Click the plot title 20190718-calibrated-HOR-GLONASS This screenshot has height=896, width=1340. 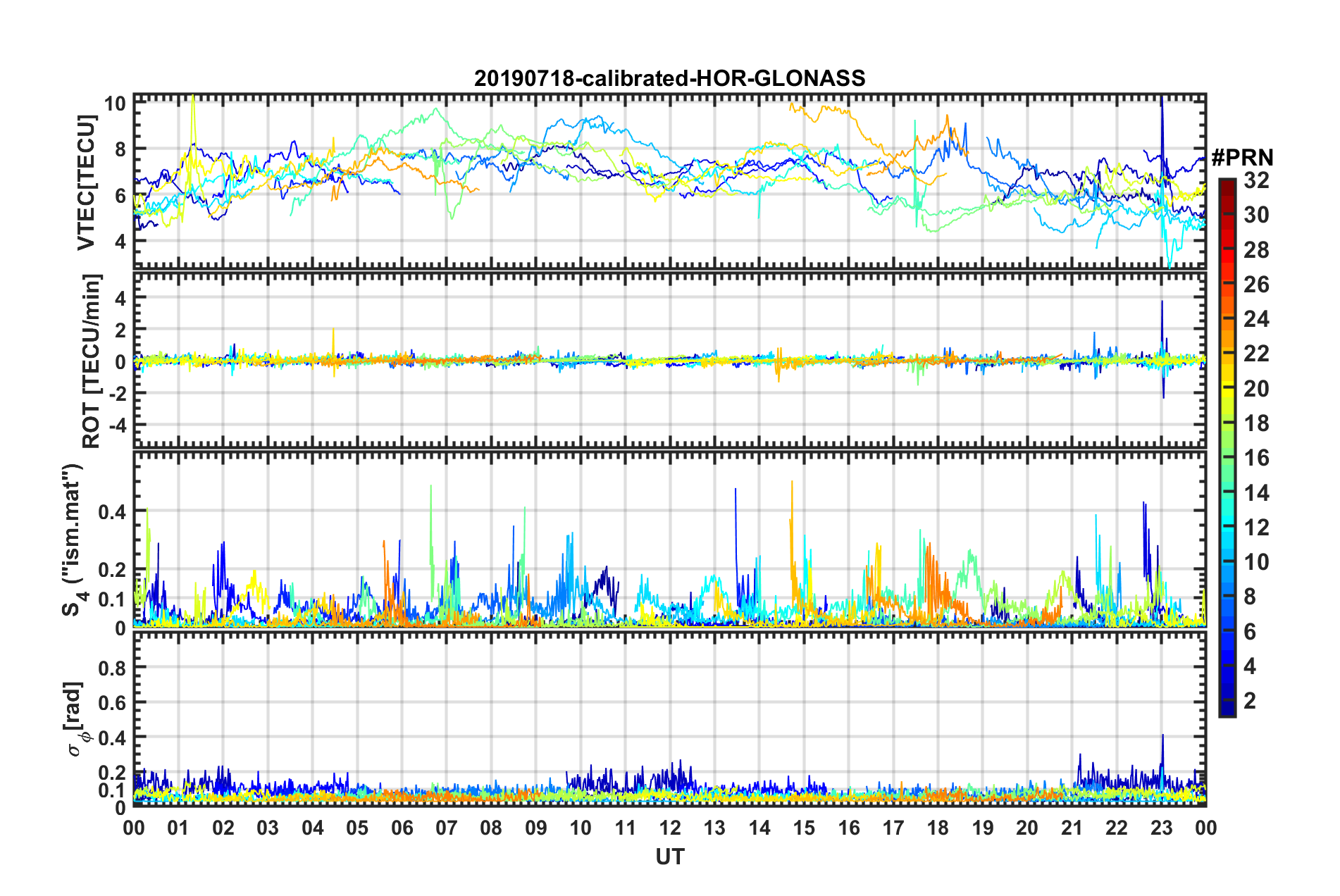669,78
